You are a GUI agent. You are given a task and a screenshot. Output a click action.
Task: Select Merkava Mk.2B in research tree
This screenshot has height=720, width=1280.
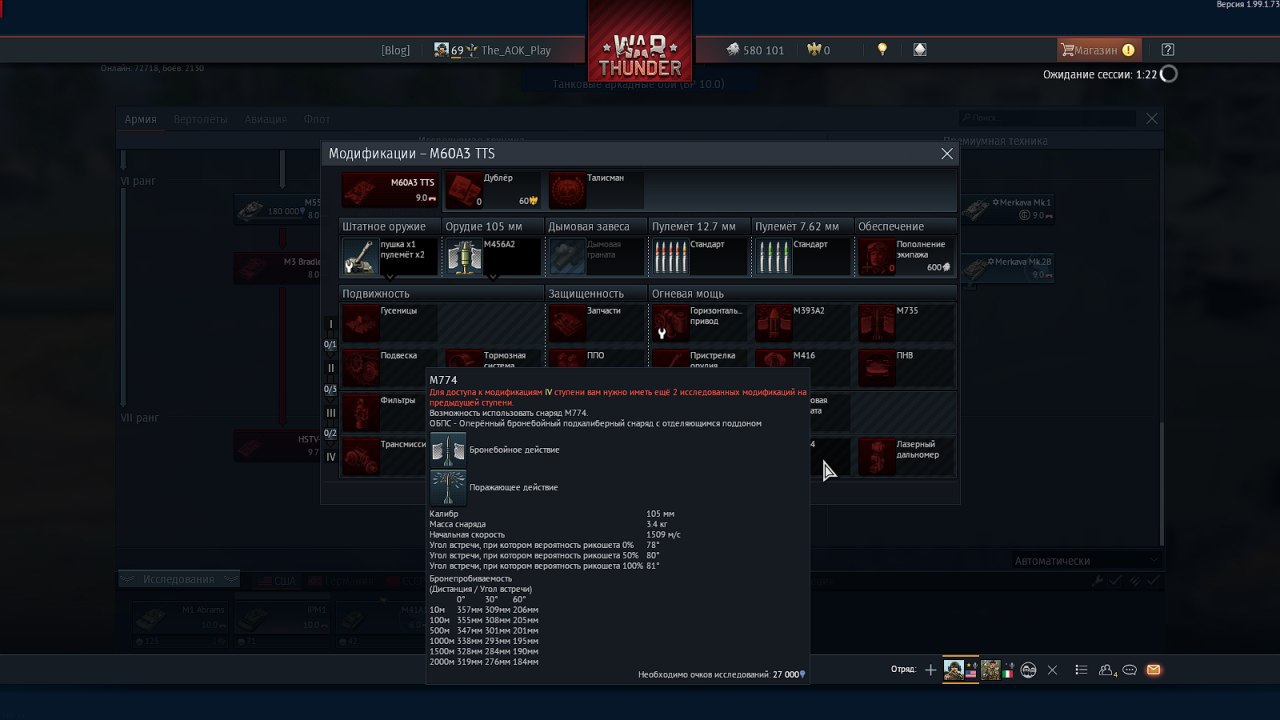click(x=1008, y=267)
